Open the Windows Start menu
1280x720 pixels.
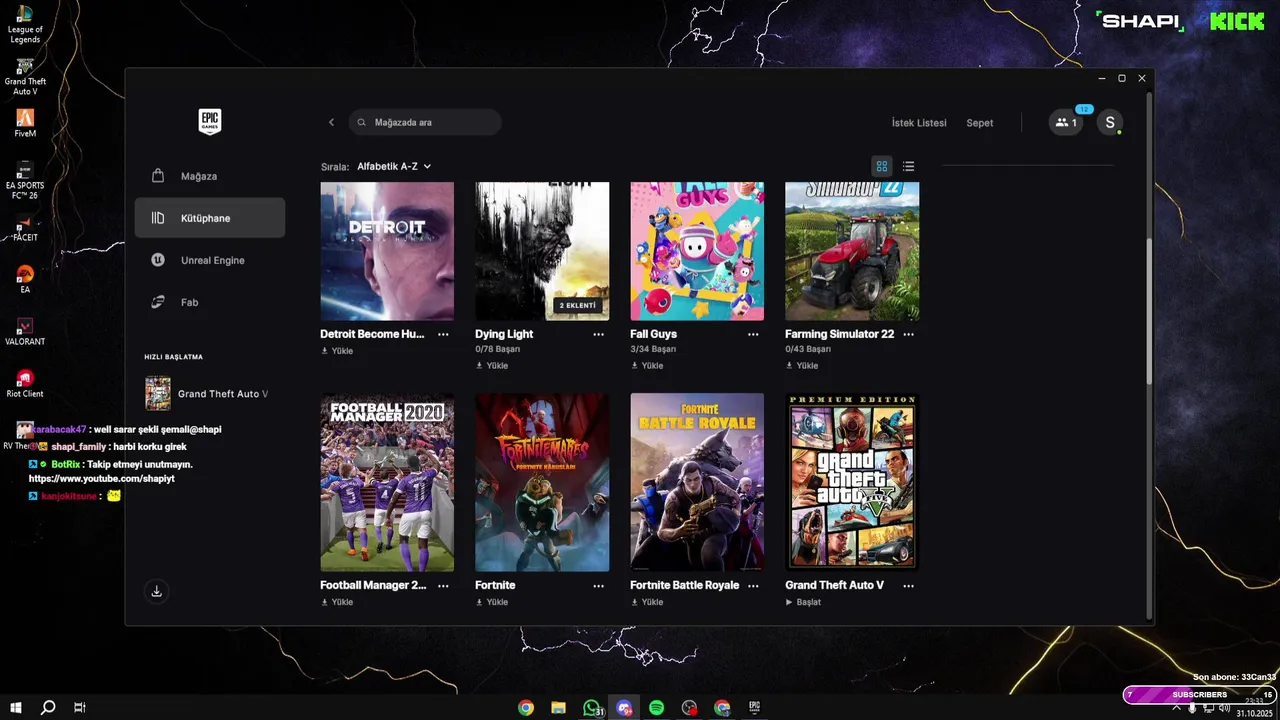[x=16, y=707]
